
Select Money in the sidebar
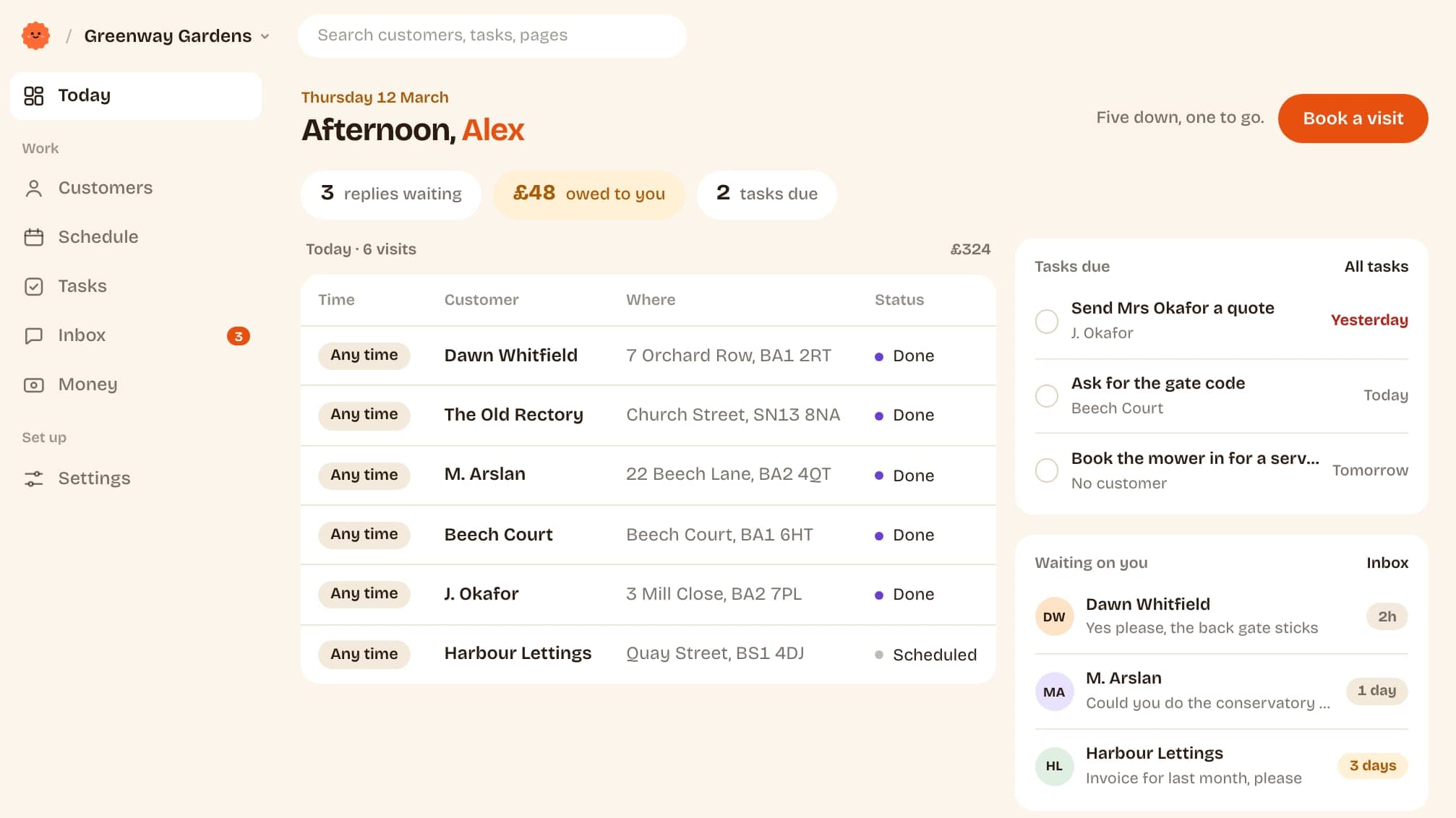click(136, 384)
